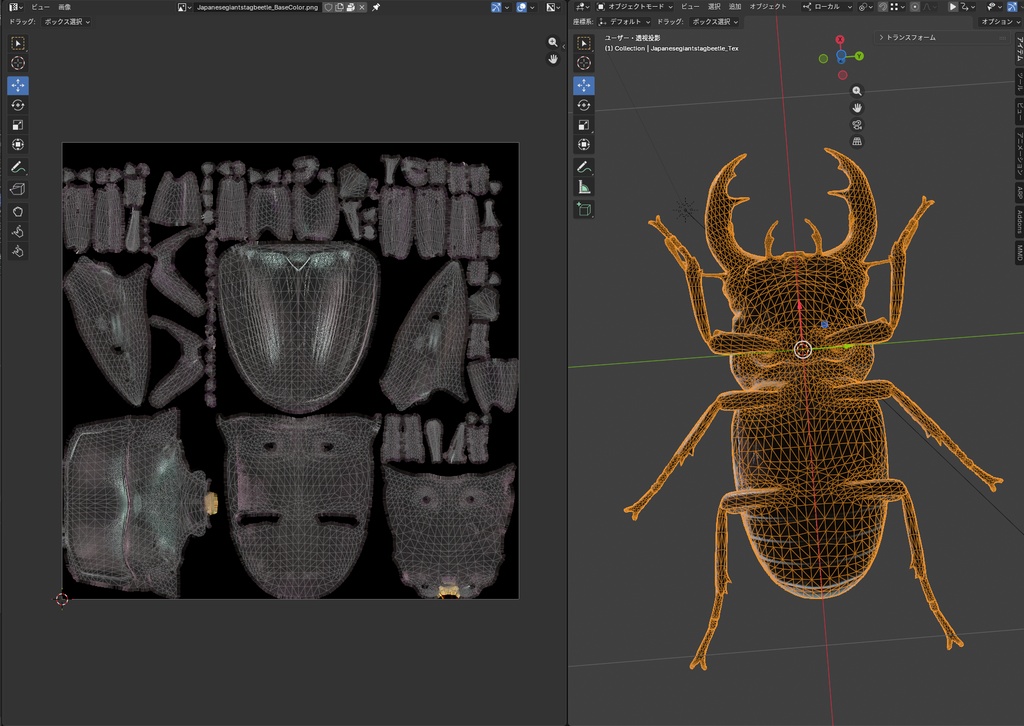Switch to the ARP sidebar tab

tap(1018, 193)
